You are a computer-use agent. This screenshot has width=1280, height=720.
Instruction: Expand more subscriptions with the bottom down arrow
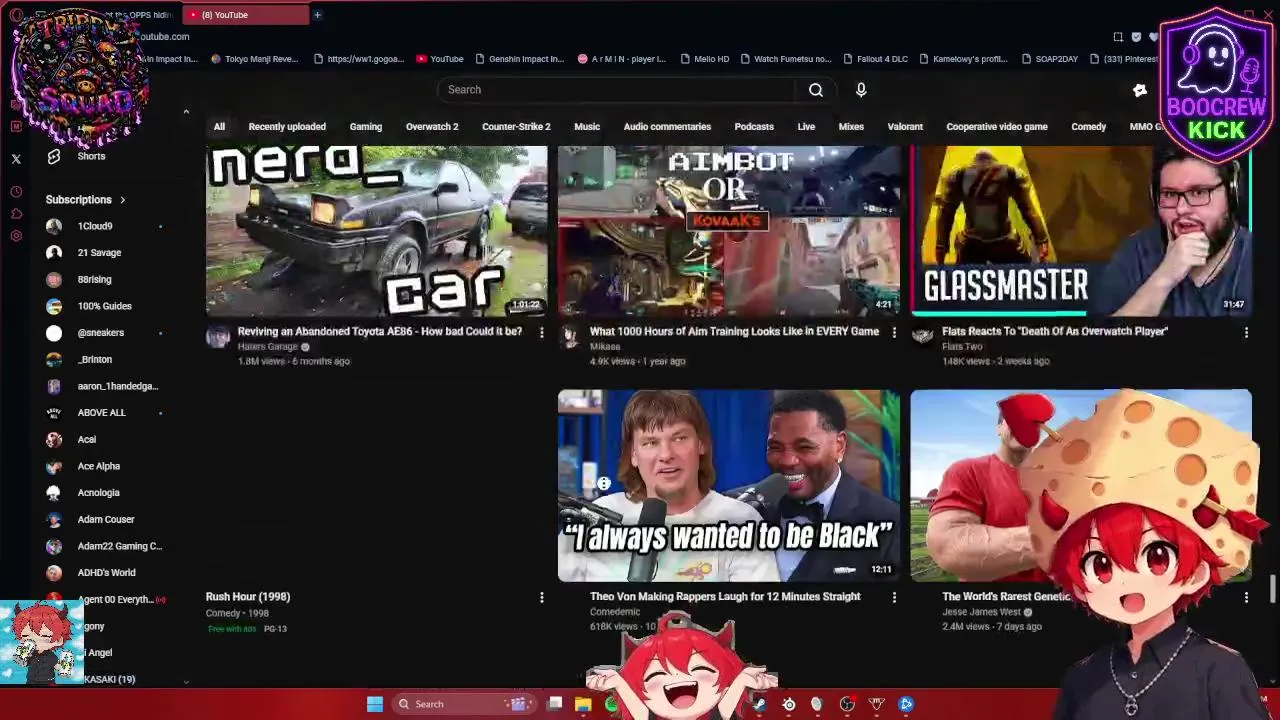pyautogui.click(x=186, y=682)
